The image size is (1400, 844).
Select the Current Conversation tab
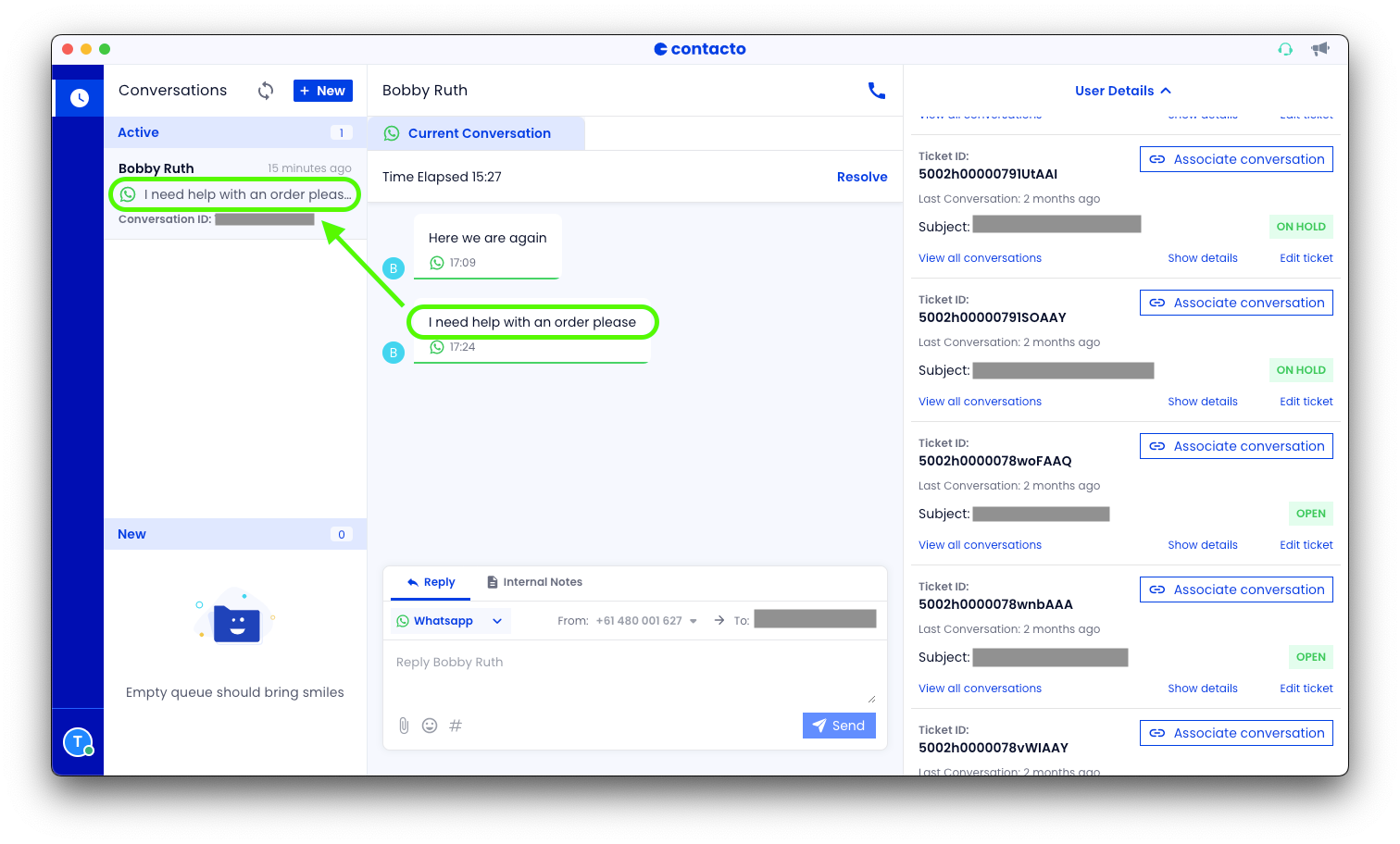476,133
